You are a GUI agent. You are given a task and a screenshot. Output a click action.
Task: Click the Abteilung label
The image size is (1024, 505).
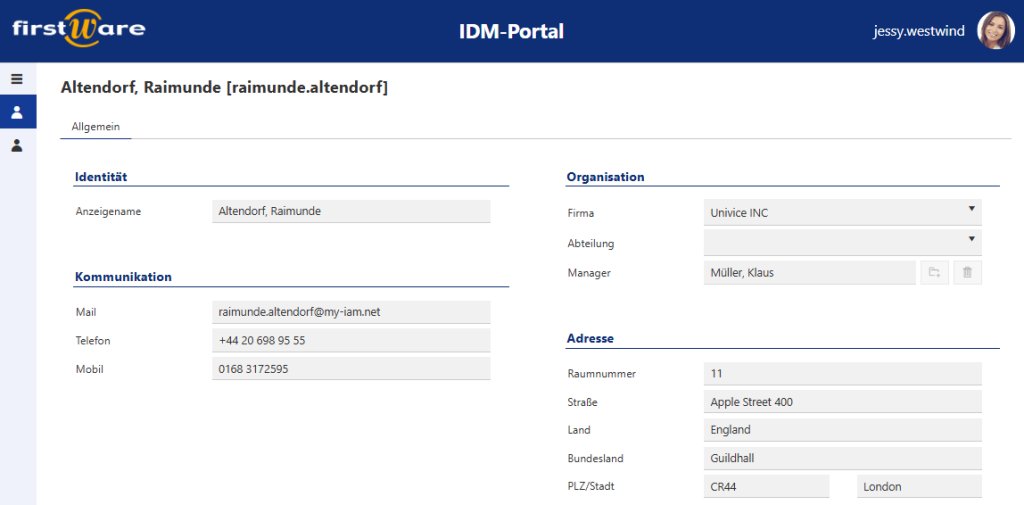pyautogui.click(x=591, y=244)
